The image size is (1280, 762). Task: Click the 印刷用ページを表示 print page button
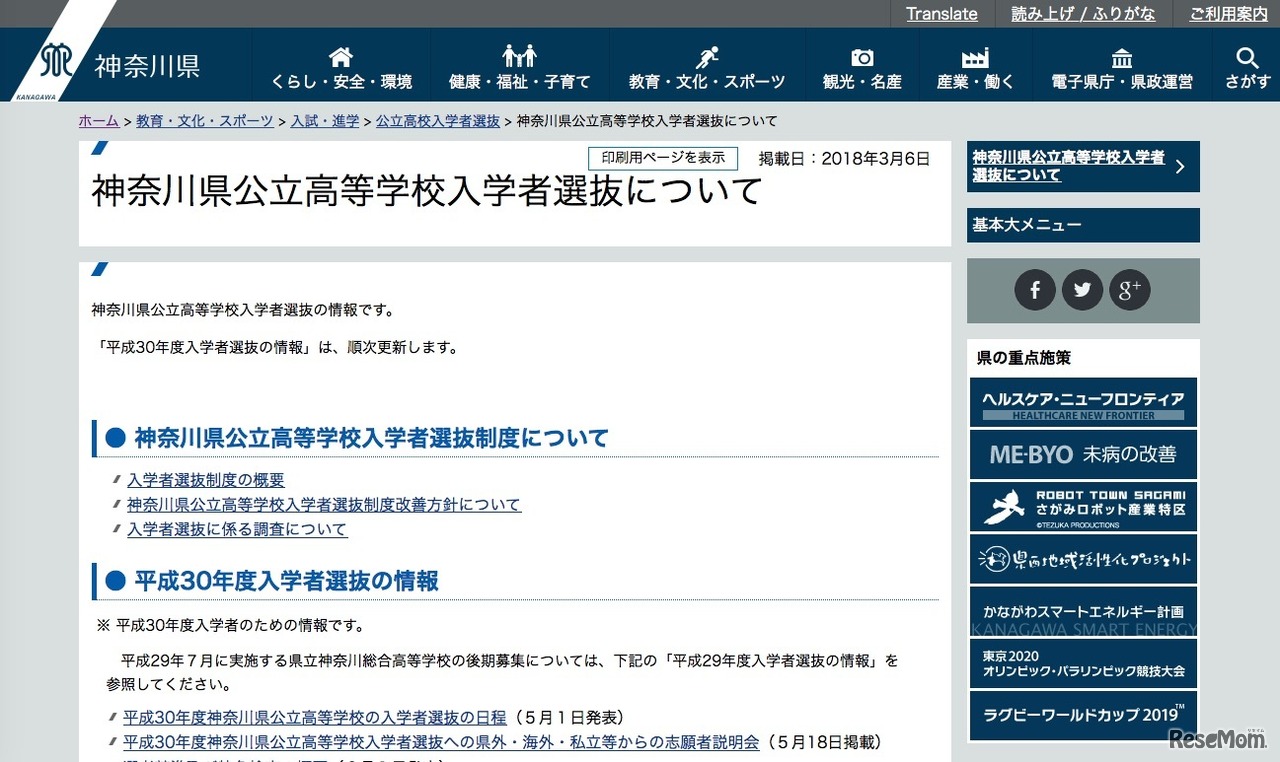pyautogui.click(x=663, y=158)
